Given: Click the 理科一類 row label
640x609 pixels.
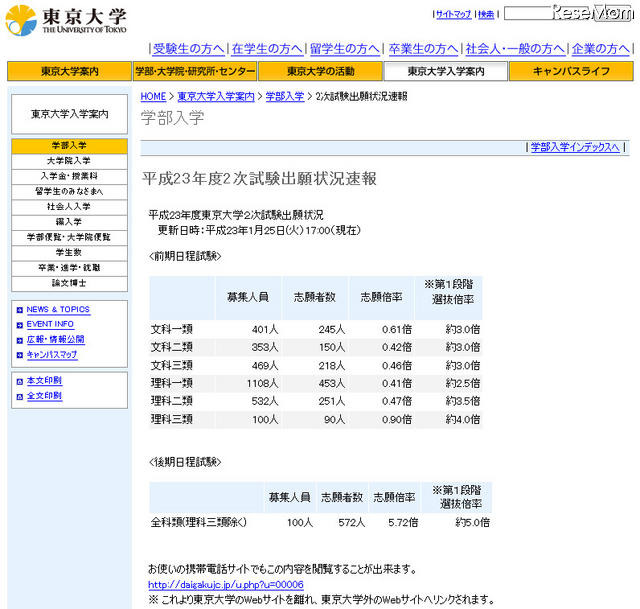Looking at the screenshot, I should (x=171, y=383).
